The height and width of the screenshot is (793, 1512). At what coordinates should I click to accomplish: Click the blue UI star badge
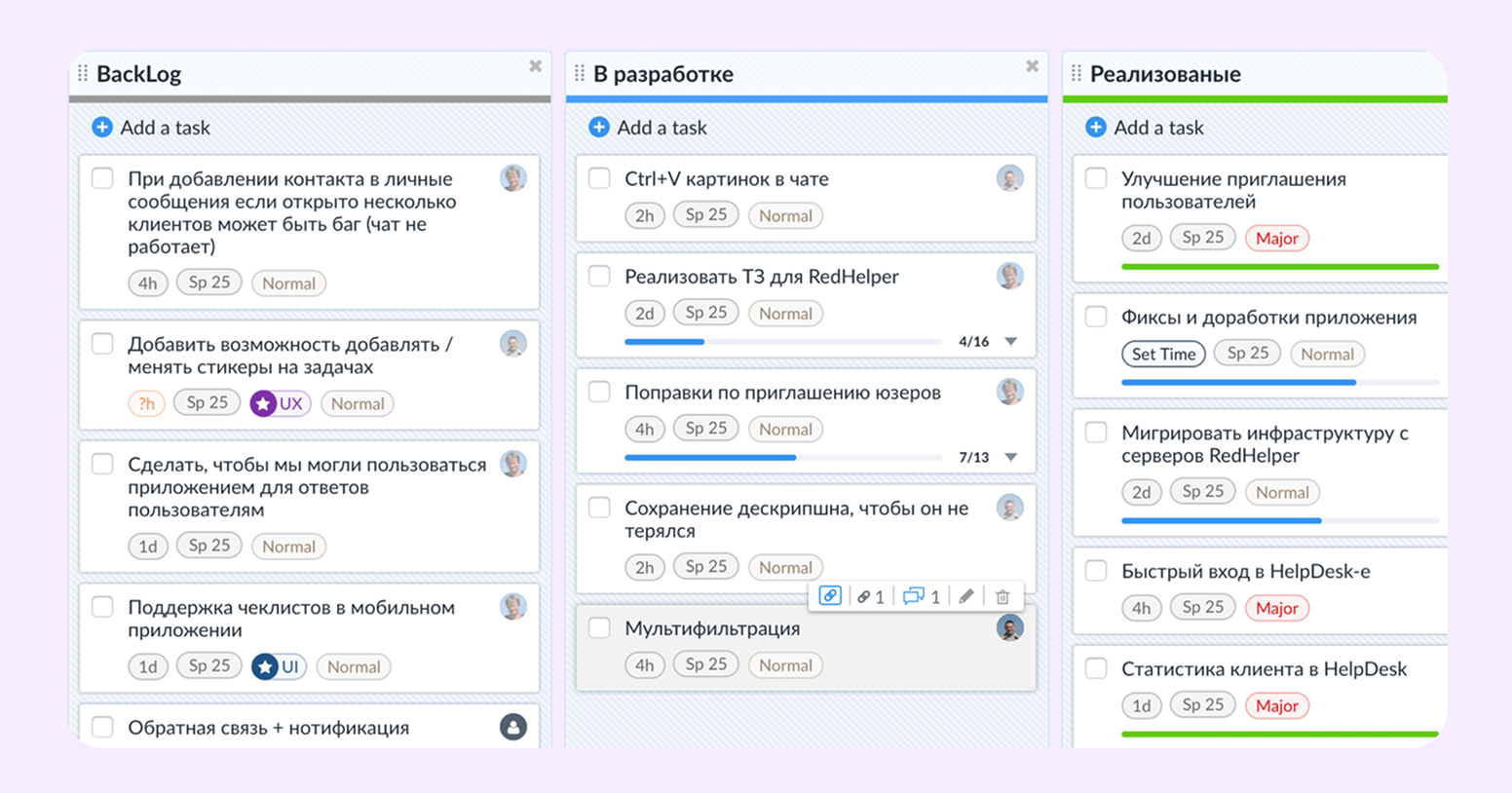click(279, 666)
